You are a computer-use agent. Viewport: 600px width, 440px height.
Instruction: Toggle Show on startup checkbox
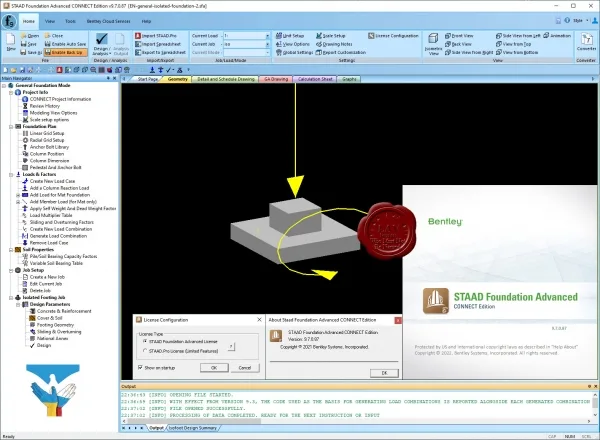click(140, 367)
